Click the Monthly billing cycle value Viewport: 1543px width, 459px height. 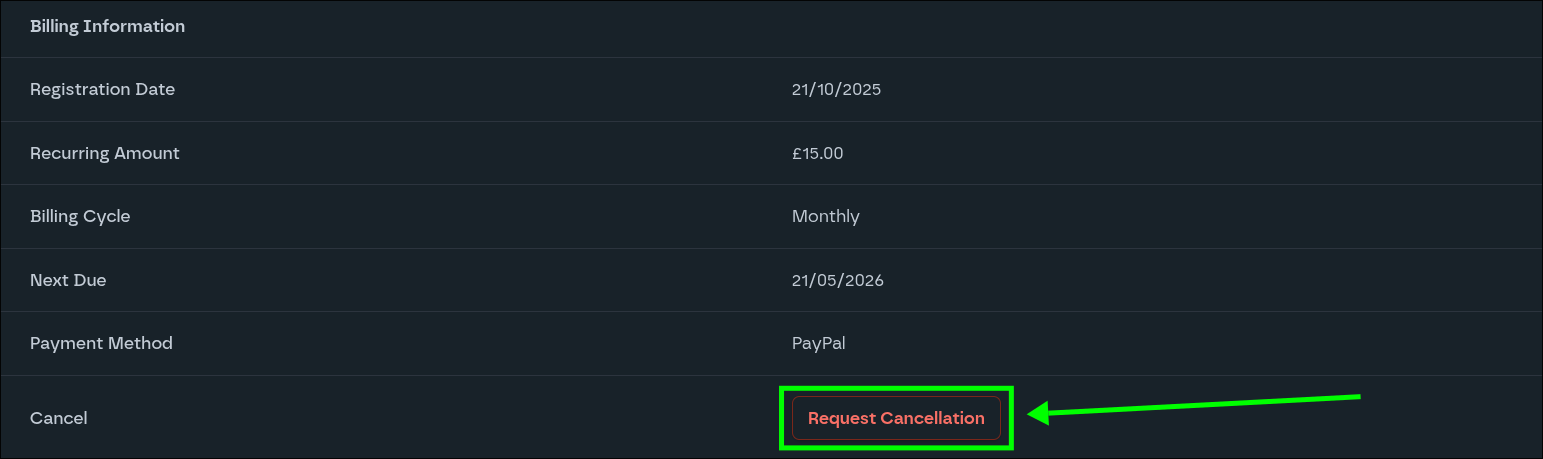coord(825,216)
